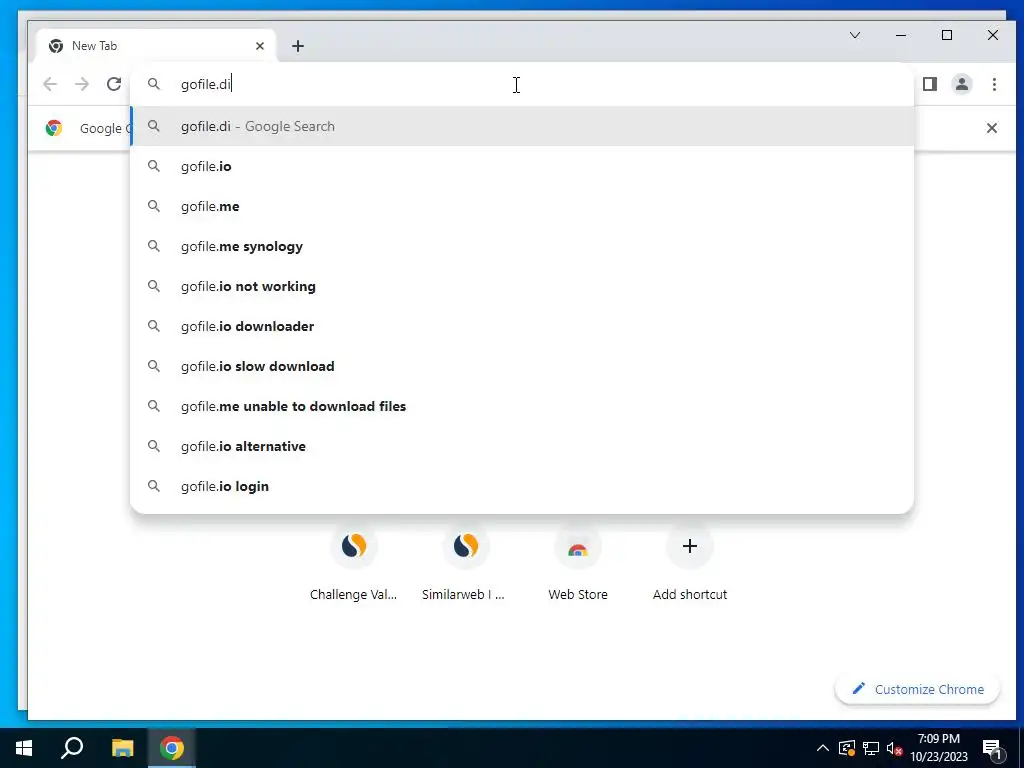Click the Chrome logo in the info bar
1024x768 pixels.
pos(54,128)
